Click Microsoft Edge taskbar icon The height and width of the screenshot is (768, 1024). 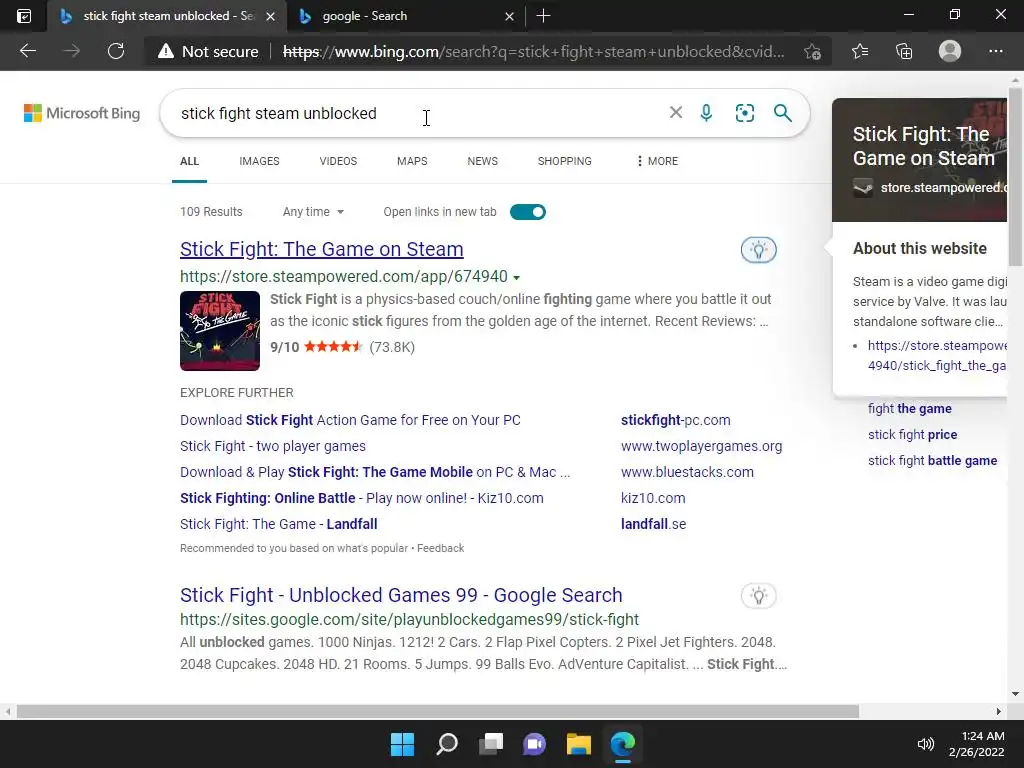coord(623,744)
